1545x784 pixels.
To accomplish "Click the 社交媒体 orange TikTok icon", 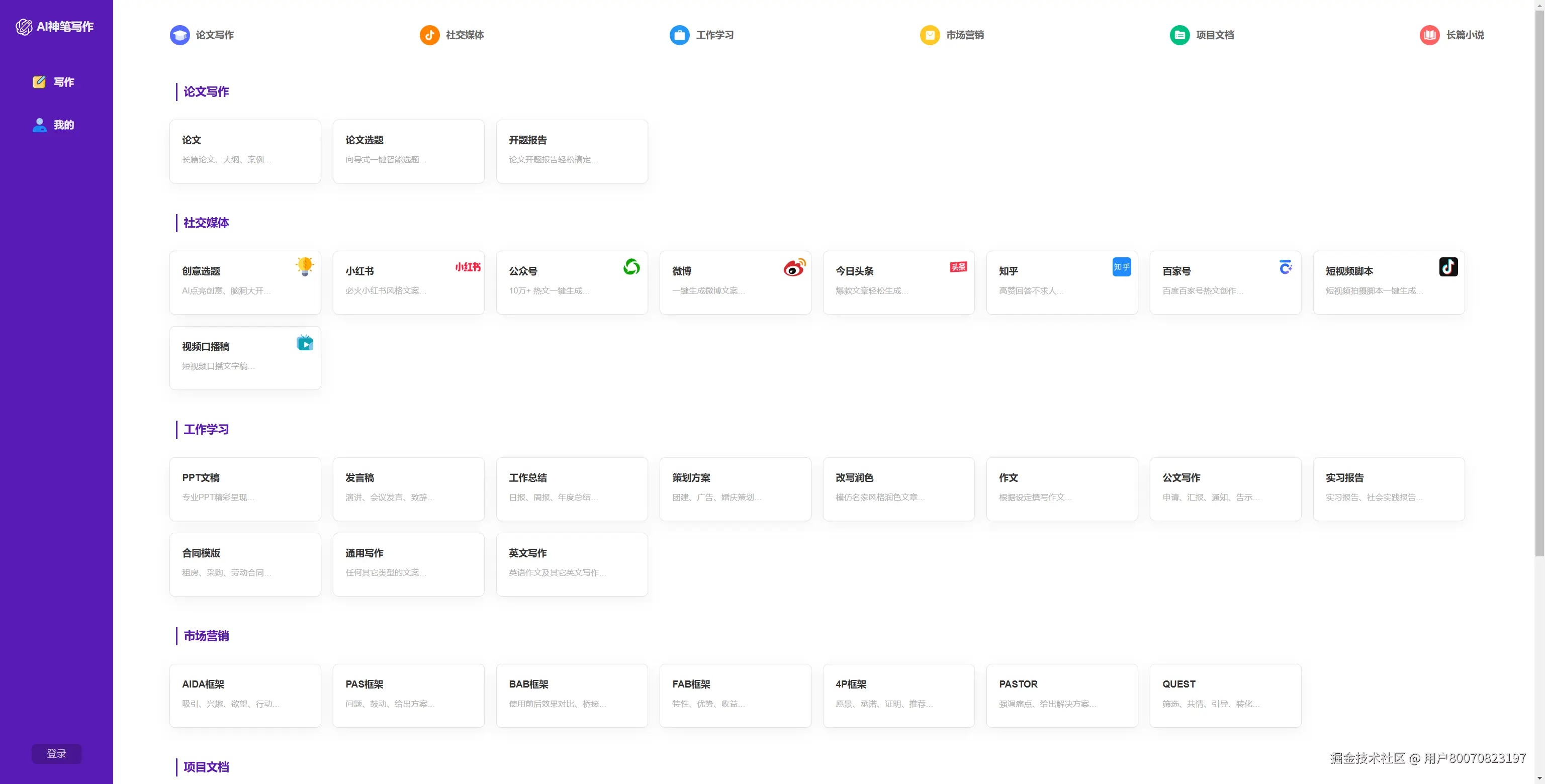I will [429, 35].
